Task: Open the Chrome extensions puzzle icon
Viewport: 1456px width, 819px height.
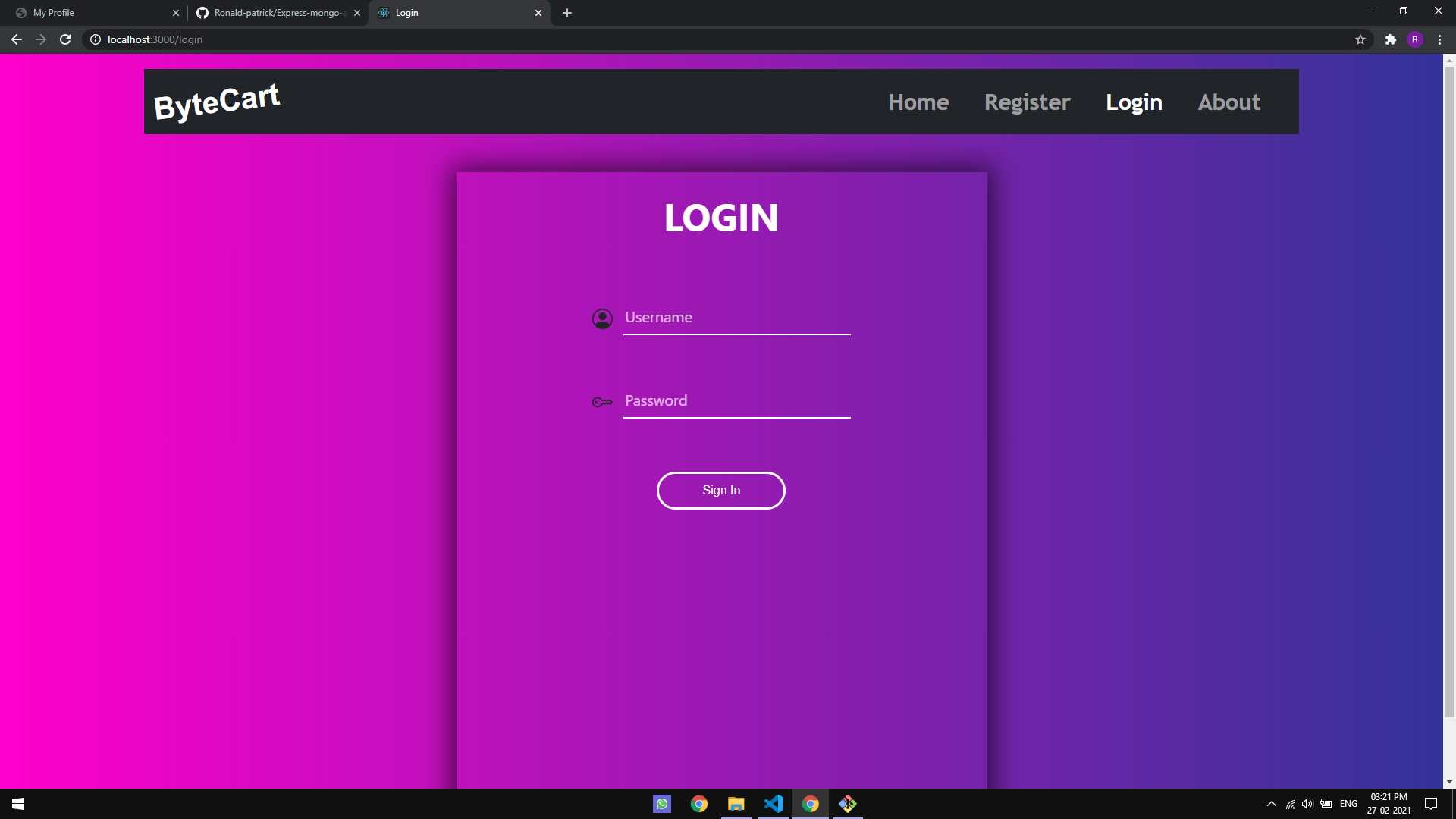Action: pyautogui.click(x=1390, y=39)
